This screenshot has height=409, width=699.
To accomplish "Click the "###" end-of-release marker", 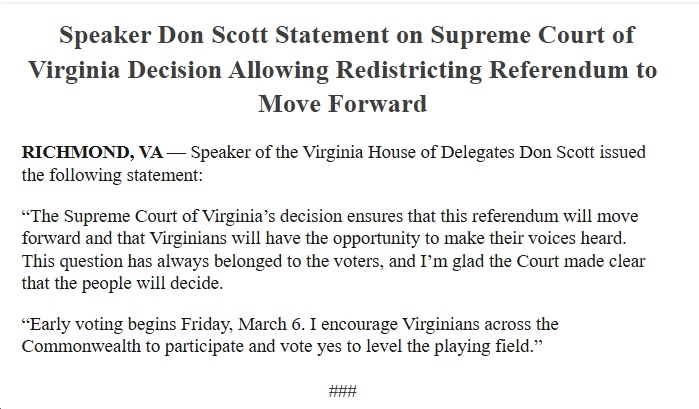I will tap(343, 390).
